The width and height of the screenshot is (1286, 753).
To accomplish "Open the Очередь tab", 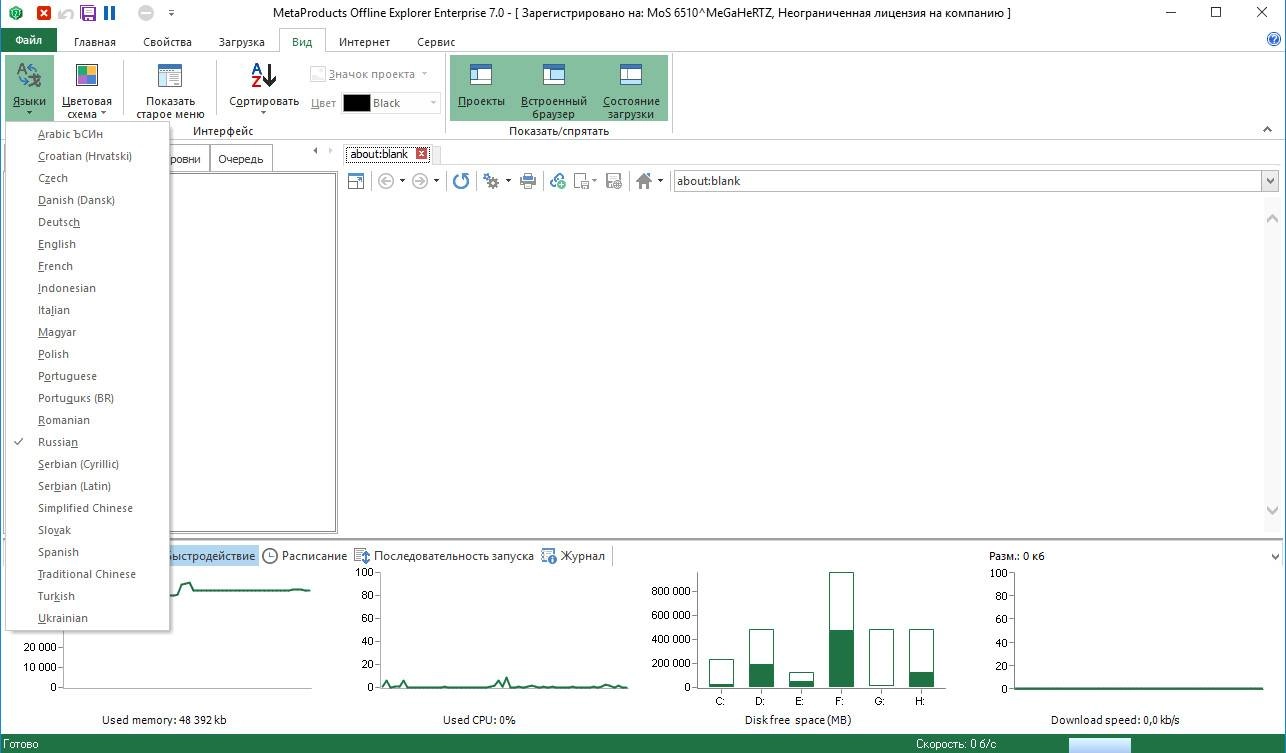I will (x=241, y=159).
